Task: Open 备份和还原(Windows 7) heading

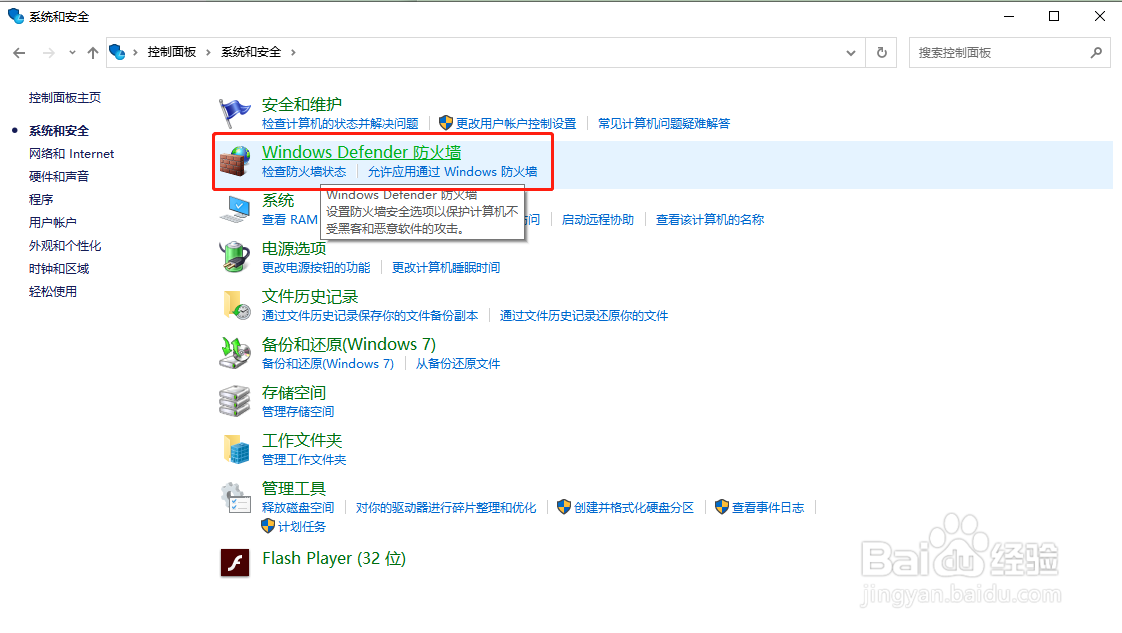Action: click(x=348, y=344)
